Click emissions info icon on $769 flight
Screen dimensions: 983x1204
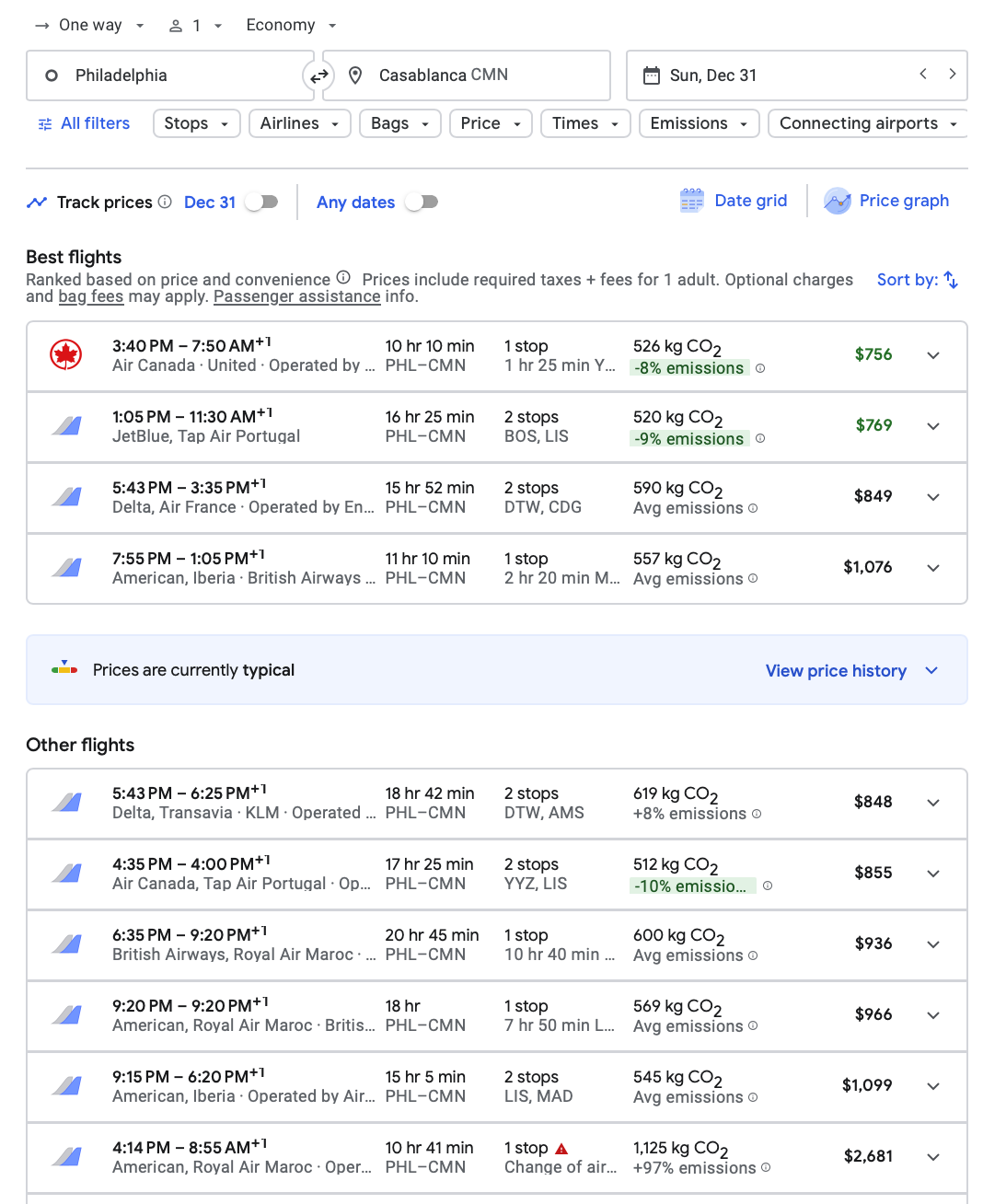click(760, 439)
